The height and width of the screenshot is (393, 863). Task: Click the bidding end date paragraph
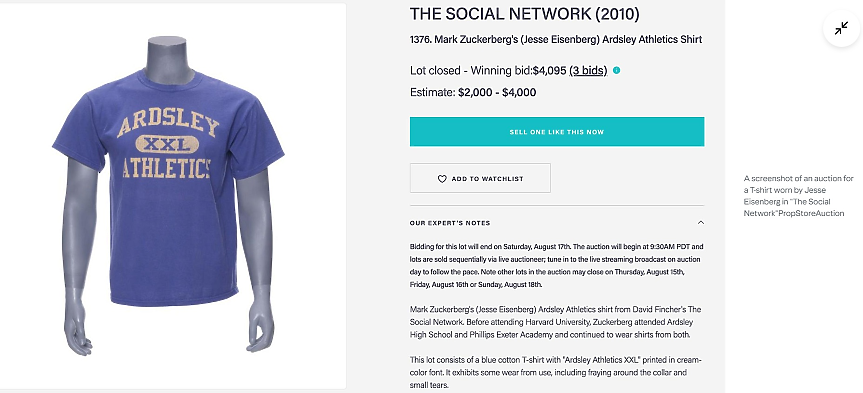coord(556,265)
